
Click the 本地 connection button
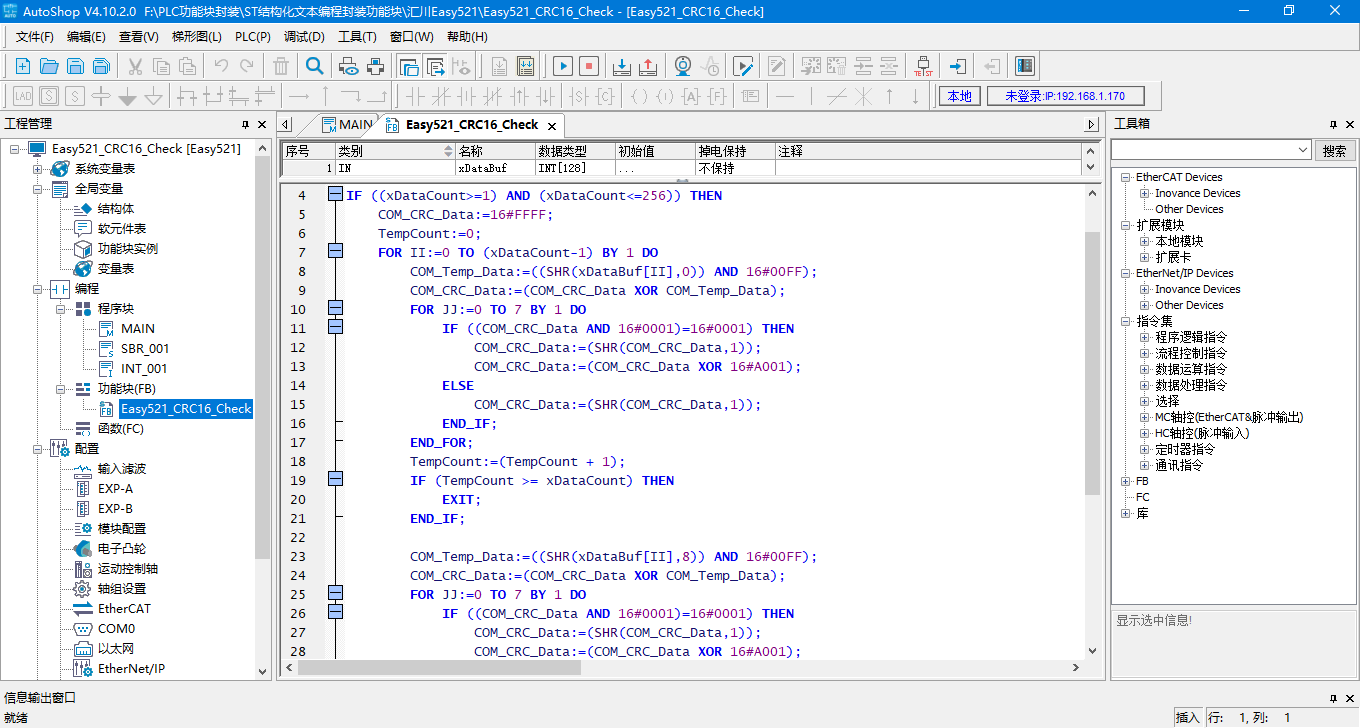(959, 96)
